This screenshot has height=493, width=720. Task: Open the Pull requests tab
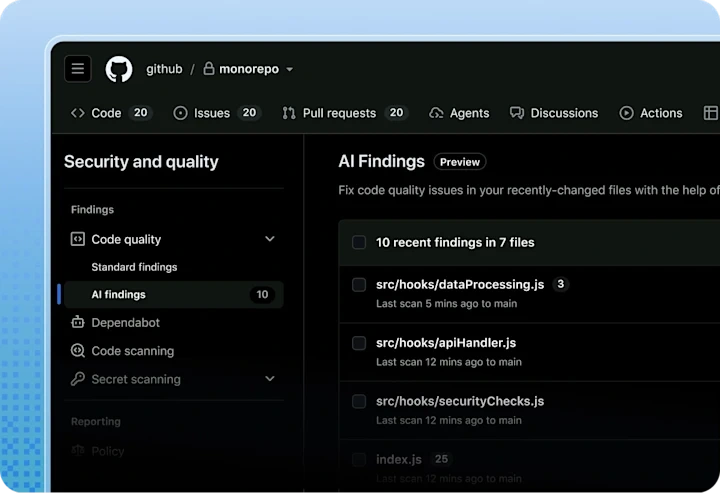point(344,113)
